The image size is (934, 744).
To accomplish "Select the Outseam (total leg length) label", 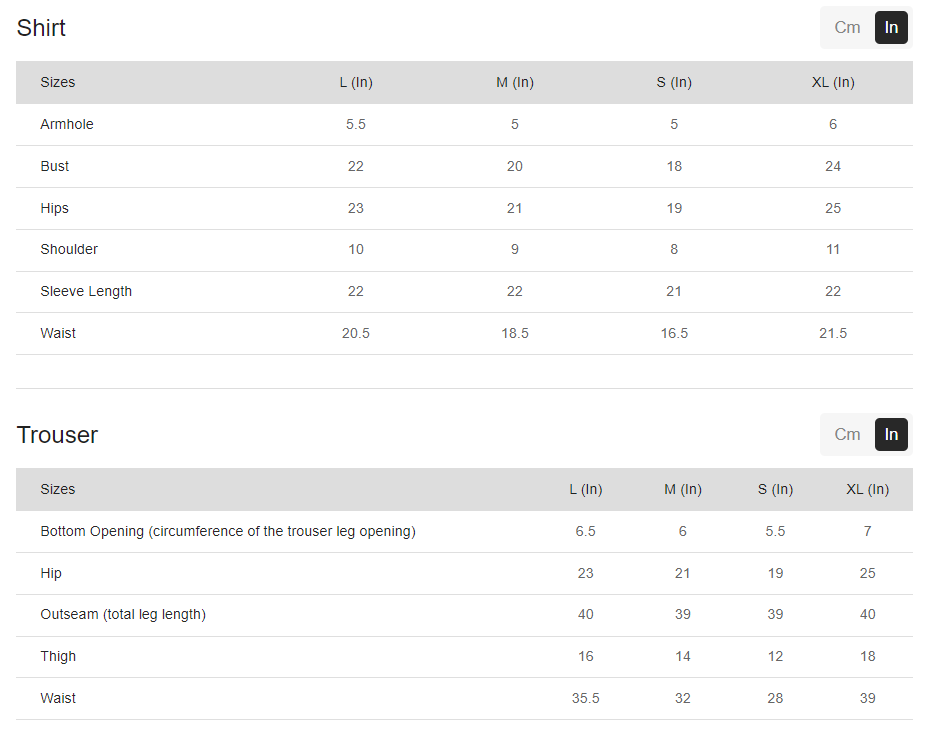I will [x=123, y=615].
